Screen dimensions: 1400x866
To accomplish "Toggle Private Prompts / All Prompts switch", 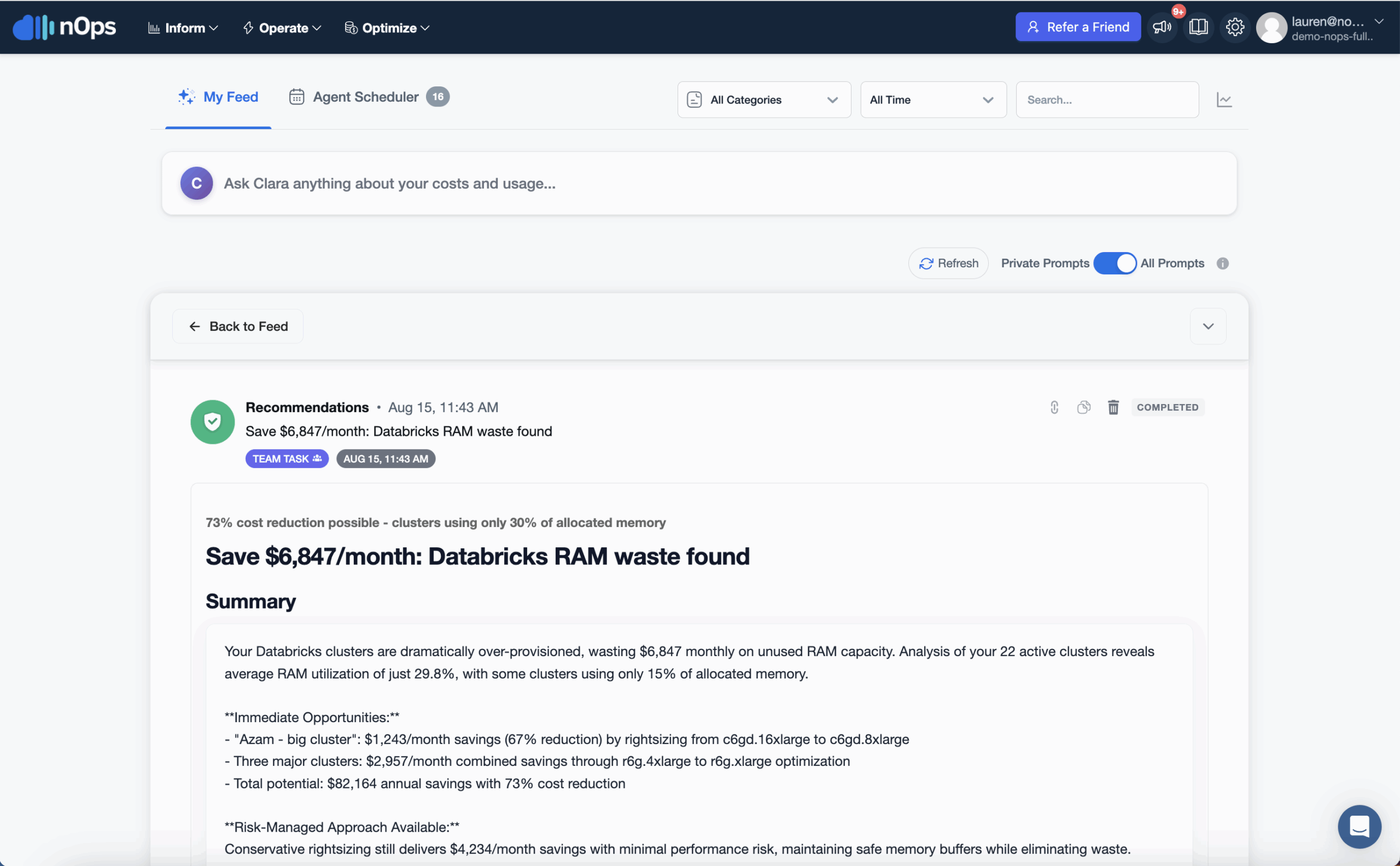I will point(1114,264).
